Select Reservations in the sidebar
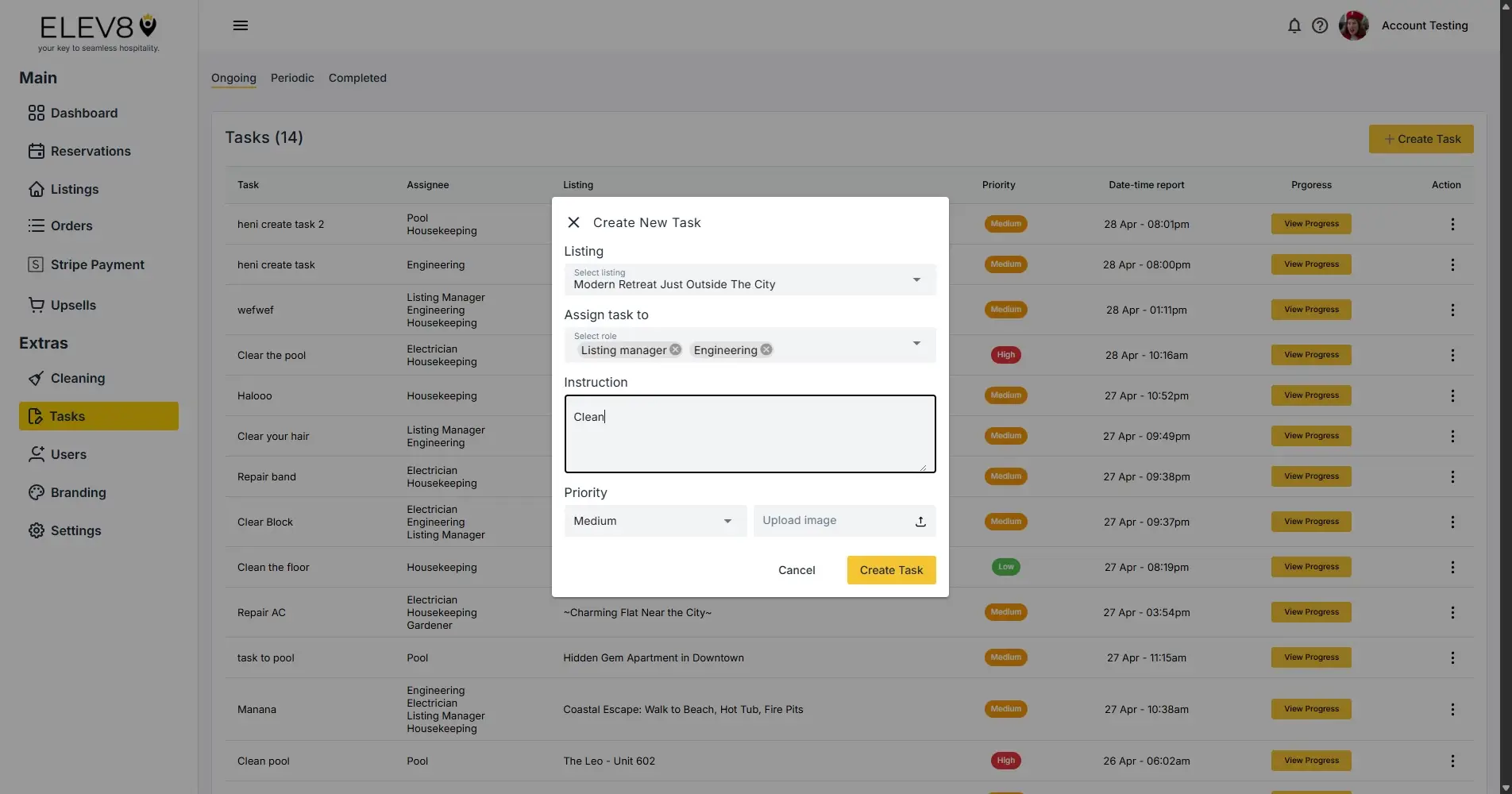 point(91,151)
